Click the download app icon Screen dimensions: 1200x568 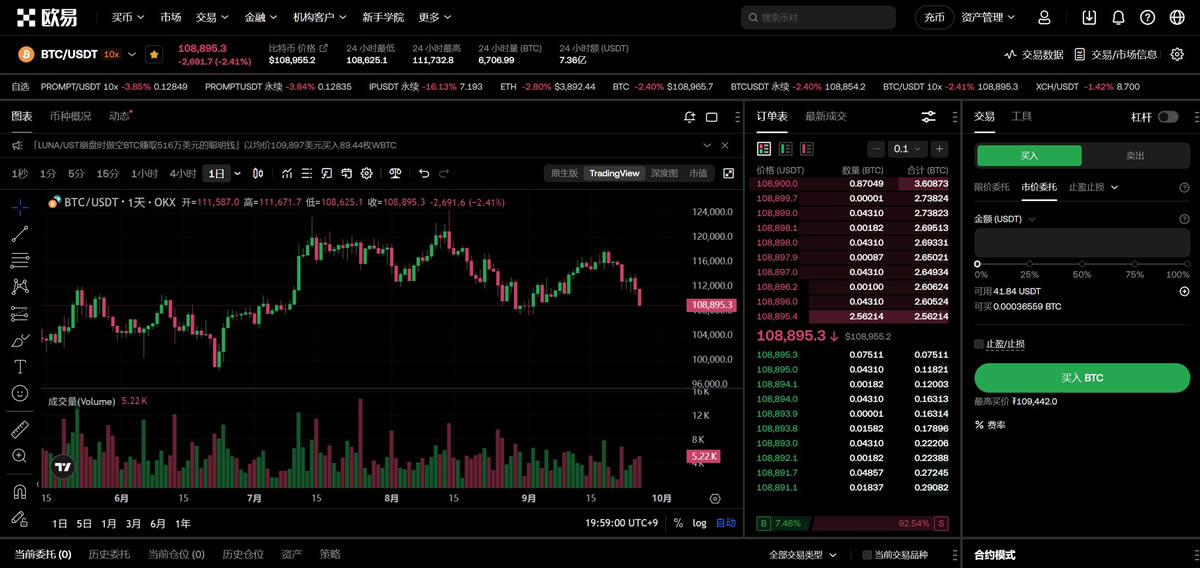tap(1089, 17)
